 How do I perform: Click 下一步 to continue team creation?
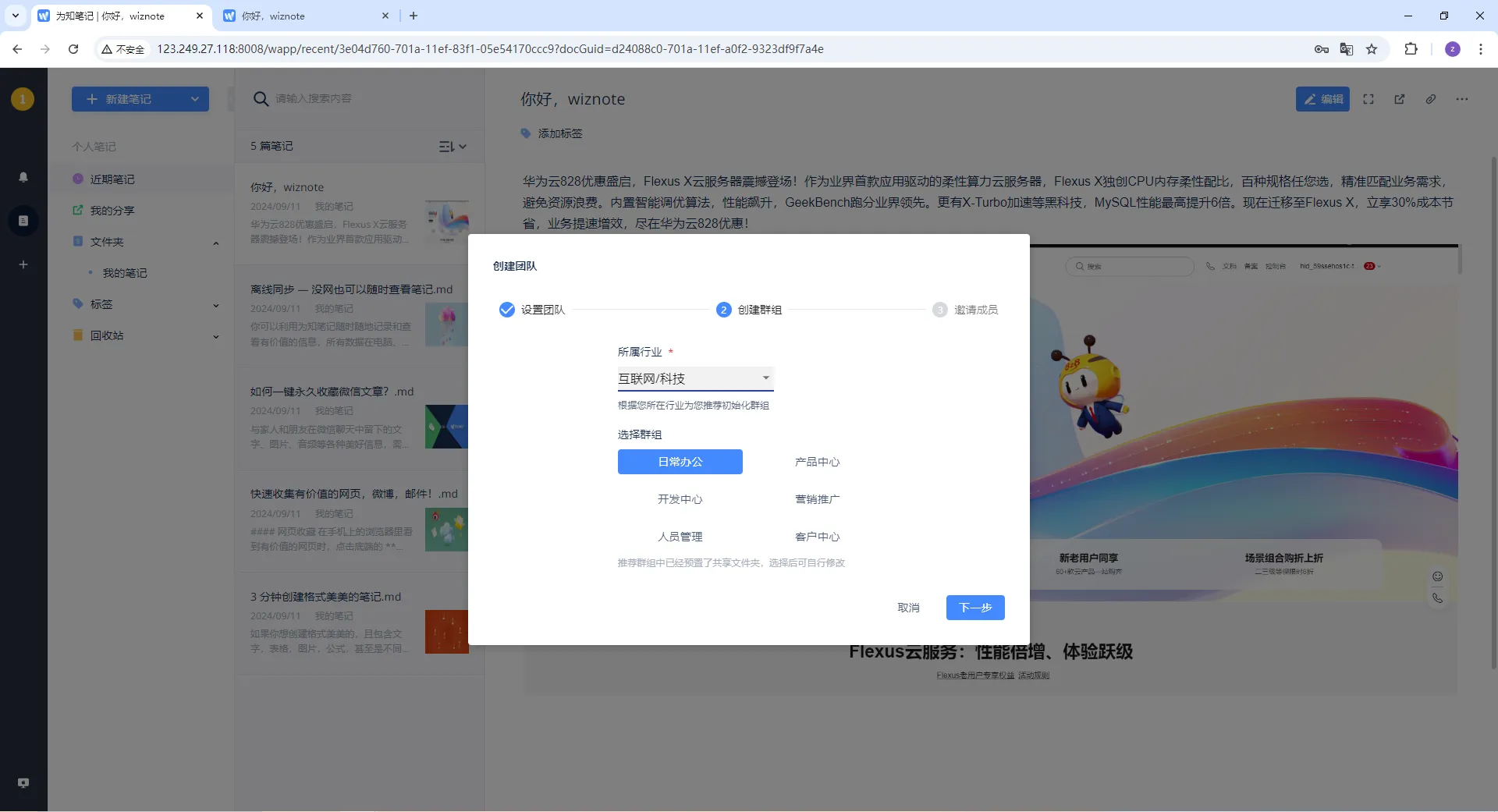tap(975, 608)
